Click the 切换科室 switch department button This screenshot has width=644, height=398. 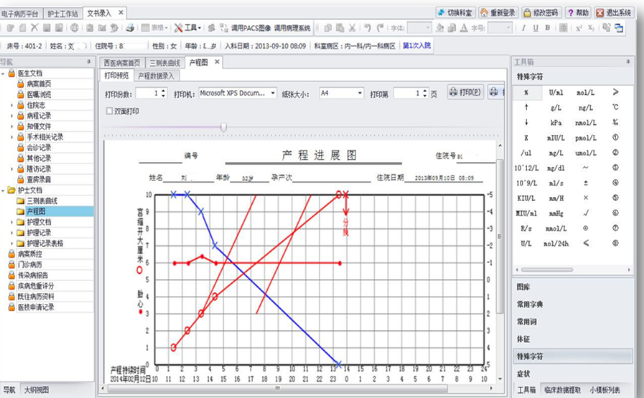[455, 13]
